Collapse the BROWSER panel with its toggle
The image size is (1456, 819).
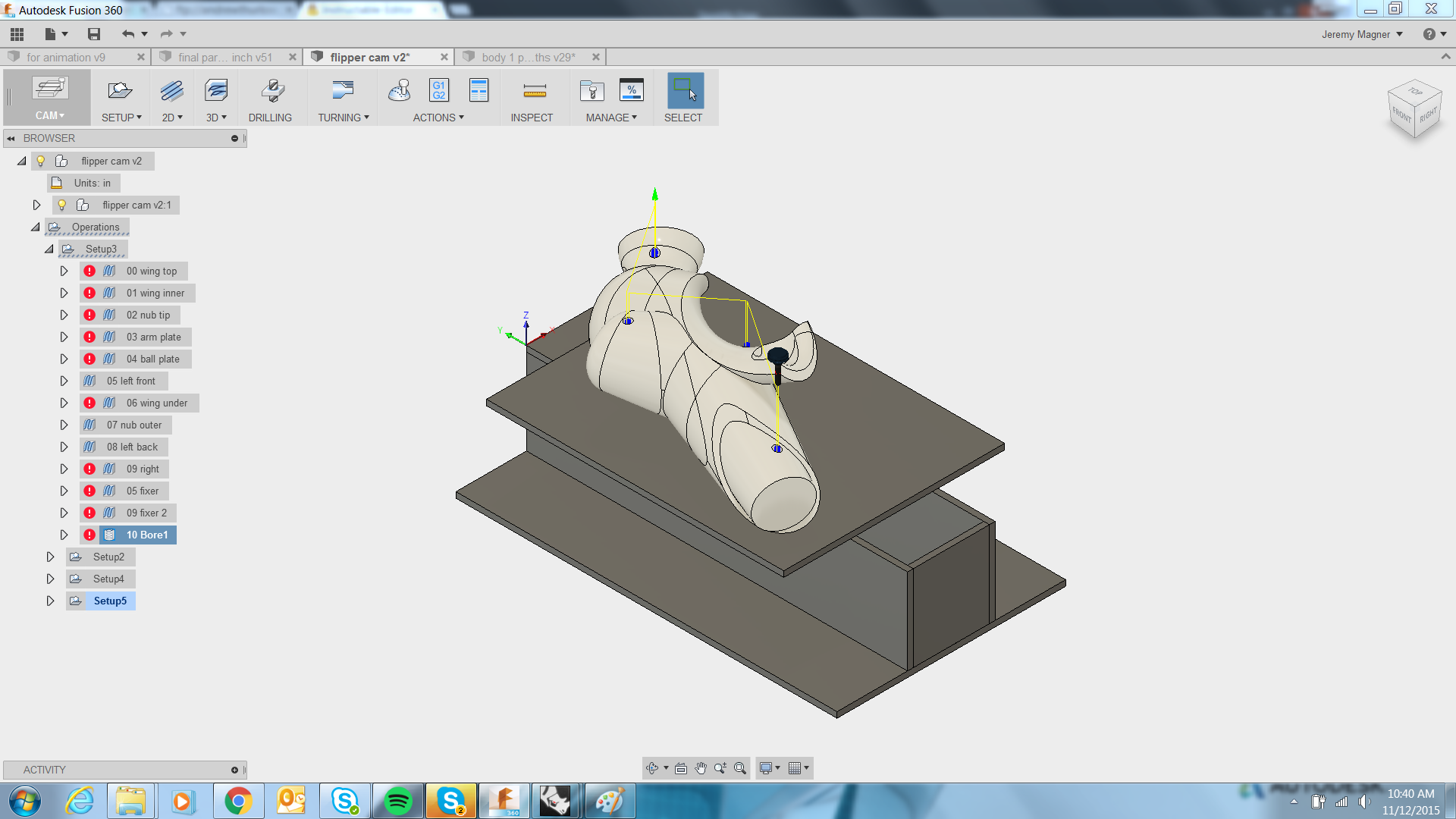(x=11, y=138)
